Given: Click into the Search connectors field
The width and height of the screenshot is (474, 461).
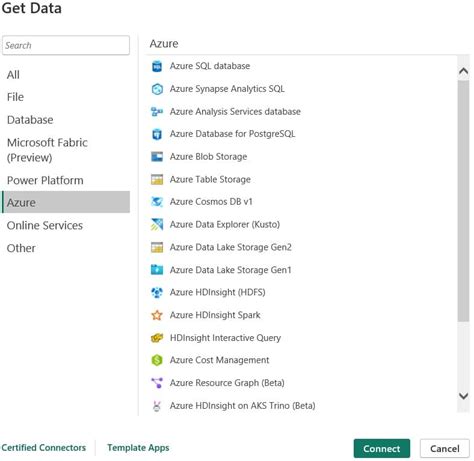Looking at the screenshot, I should [x=66, y=45].
